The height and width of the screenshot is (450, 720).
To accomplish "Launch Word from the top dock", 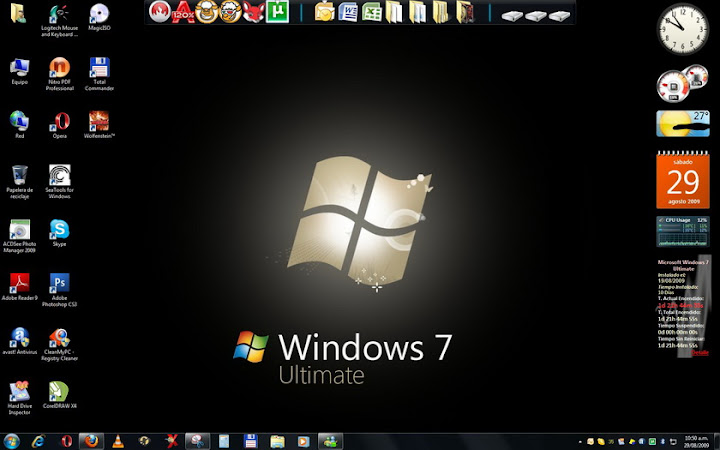I will pyautogui.click(x=348, y=12).
